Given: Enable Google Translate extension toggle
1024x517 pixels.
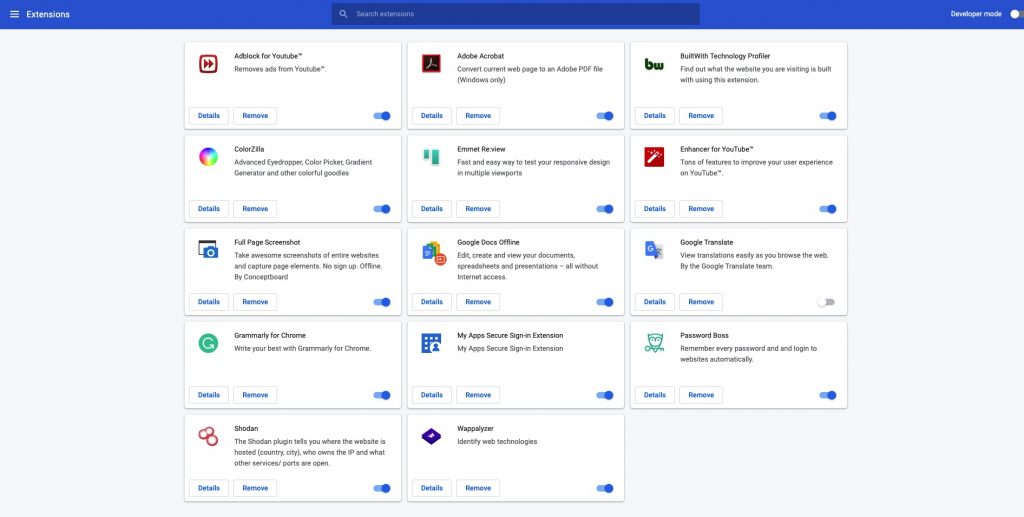Looking at the screenshot, I should pos(826,302).
